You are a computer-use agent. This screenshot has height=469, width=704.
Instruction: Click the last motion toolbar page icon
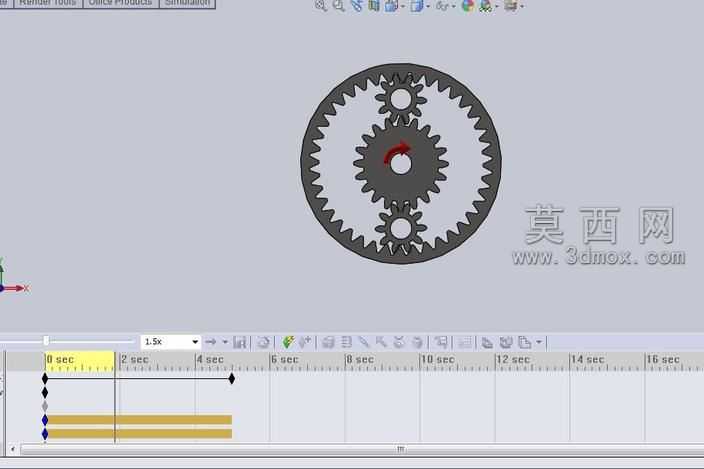click(524, 342)
